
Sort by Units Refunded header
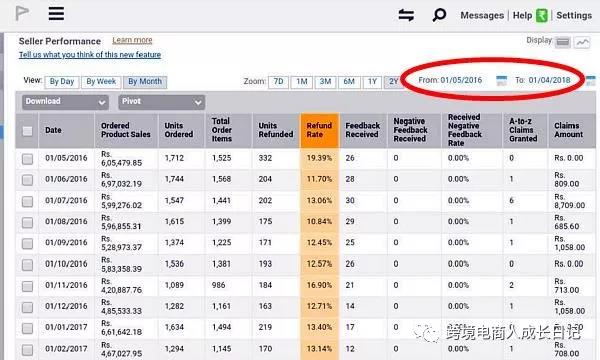point(276,130)
